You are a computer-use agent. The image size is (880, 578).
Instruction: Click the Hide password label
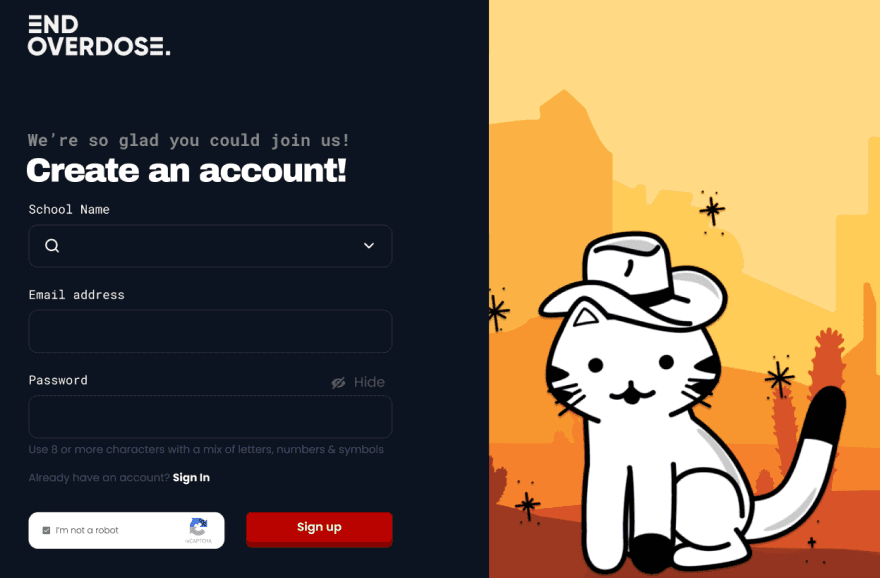[369, 382]
